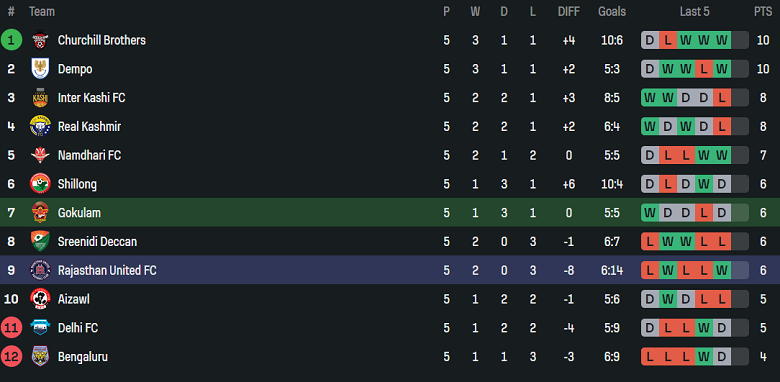Screen dimensions: 780x382
Task: Click the Aizawl team badge
Action: pyautogui.click(x=40, y=299)
